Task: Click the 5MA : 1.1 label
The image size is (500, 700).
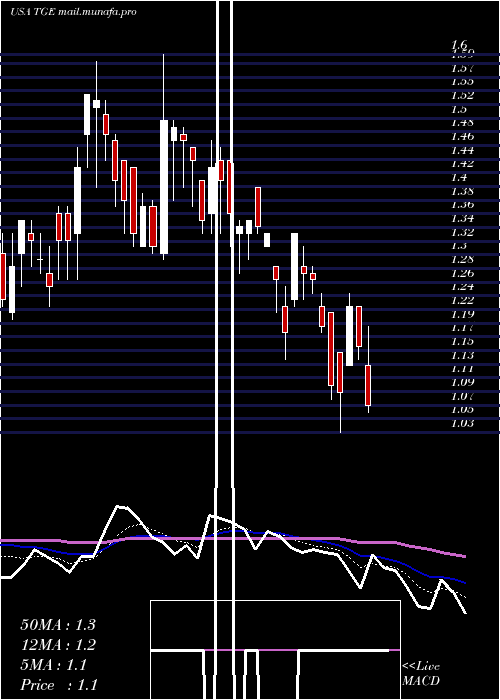Action: point(54,665)
